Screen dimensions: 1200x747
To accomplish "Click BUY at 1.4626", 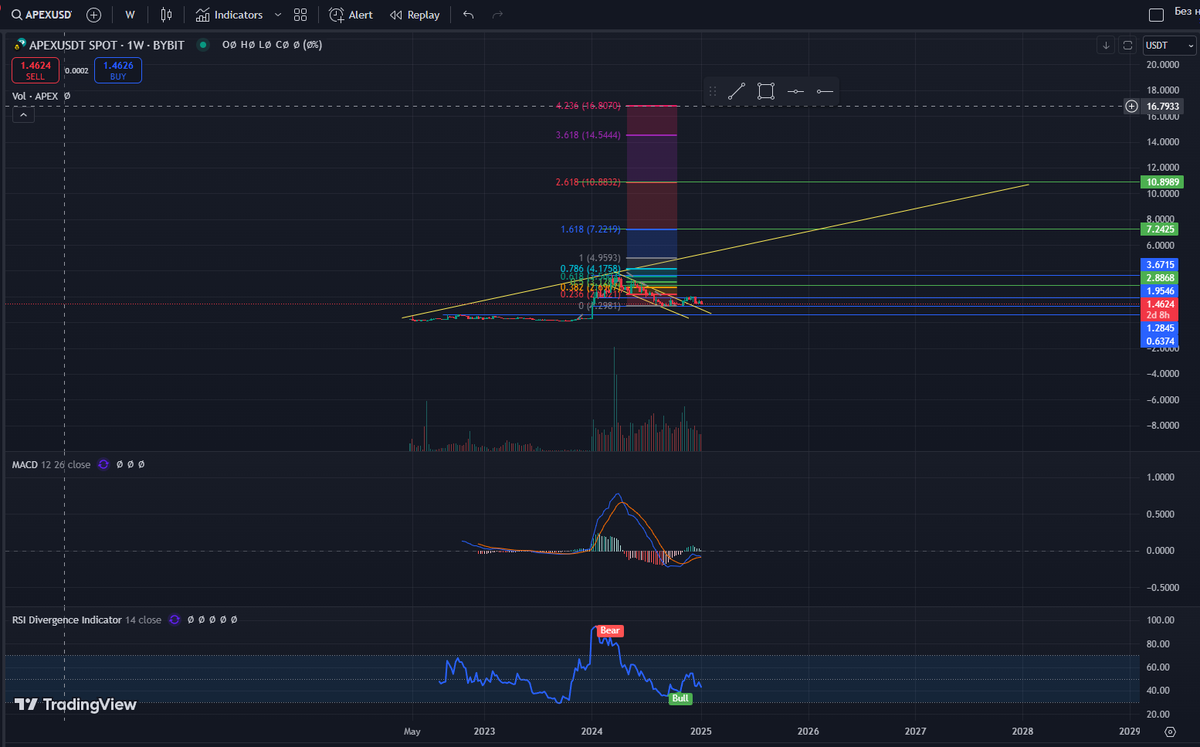I will [x=118, y=69].
